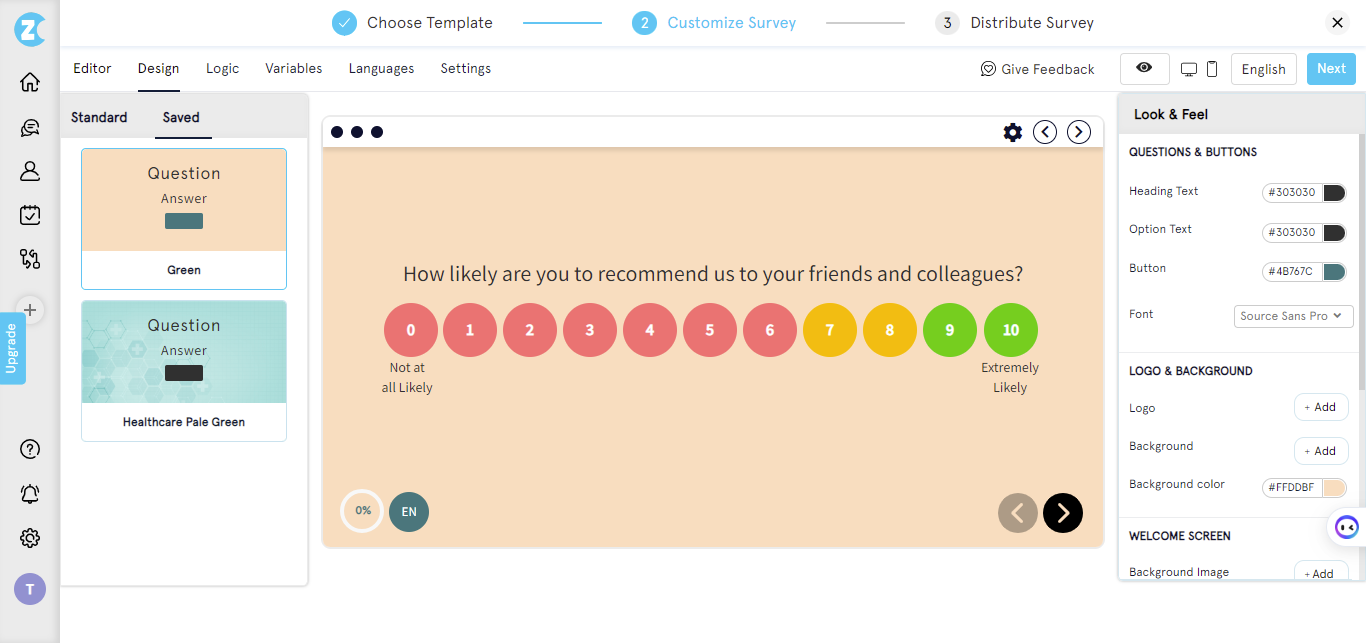The image size is (1366, 643).
Task: Switch preview to desktop view
Action: pyautogui.click(x=1188, y=68)
